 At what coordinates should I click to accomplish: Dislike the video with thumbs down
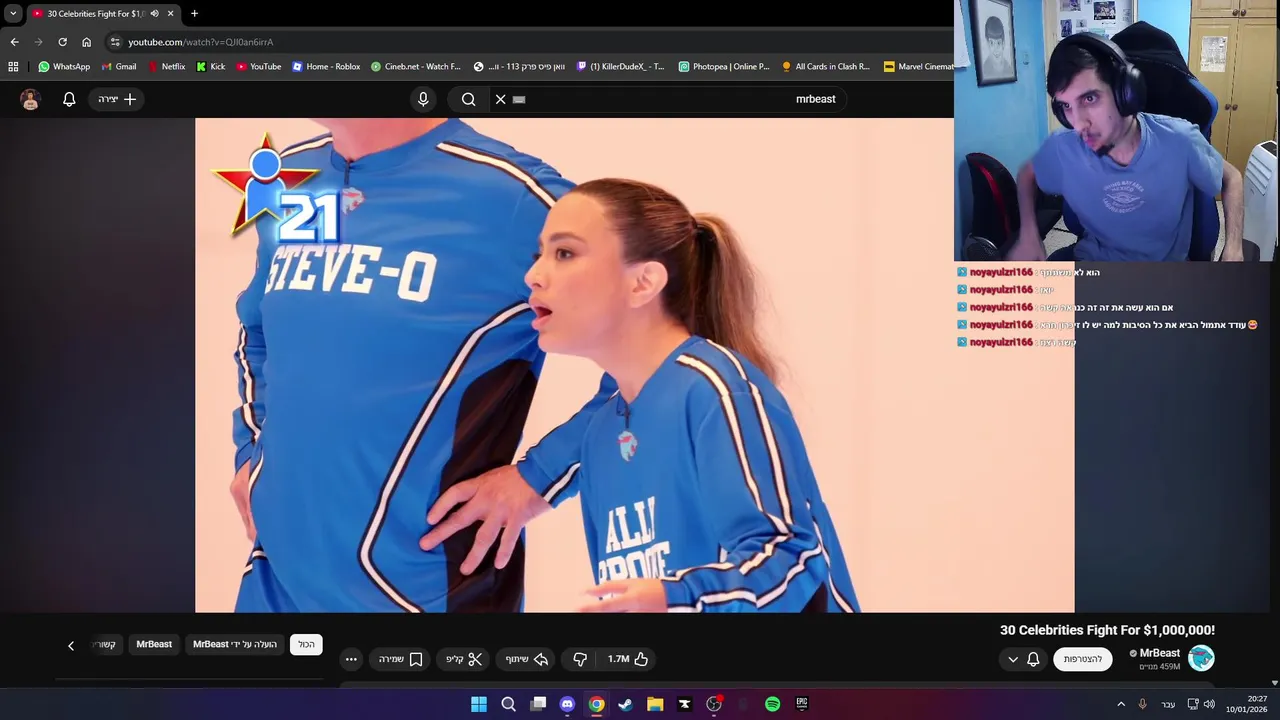[580, 659]
